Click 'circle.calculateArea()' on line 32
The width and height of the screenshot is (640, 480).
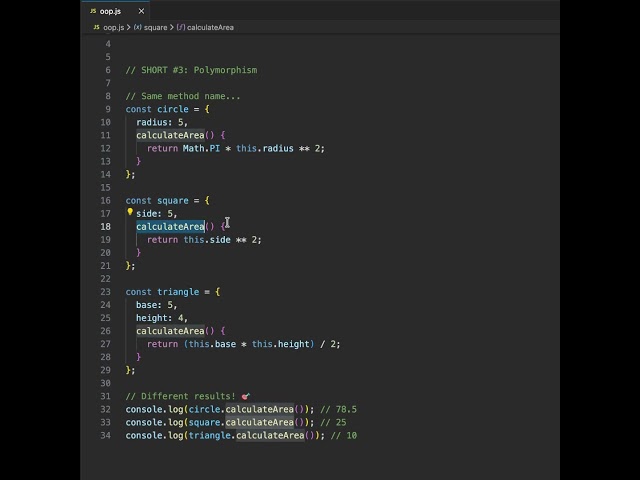(247, 409)
